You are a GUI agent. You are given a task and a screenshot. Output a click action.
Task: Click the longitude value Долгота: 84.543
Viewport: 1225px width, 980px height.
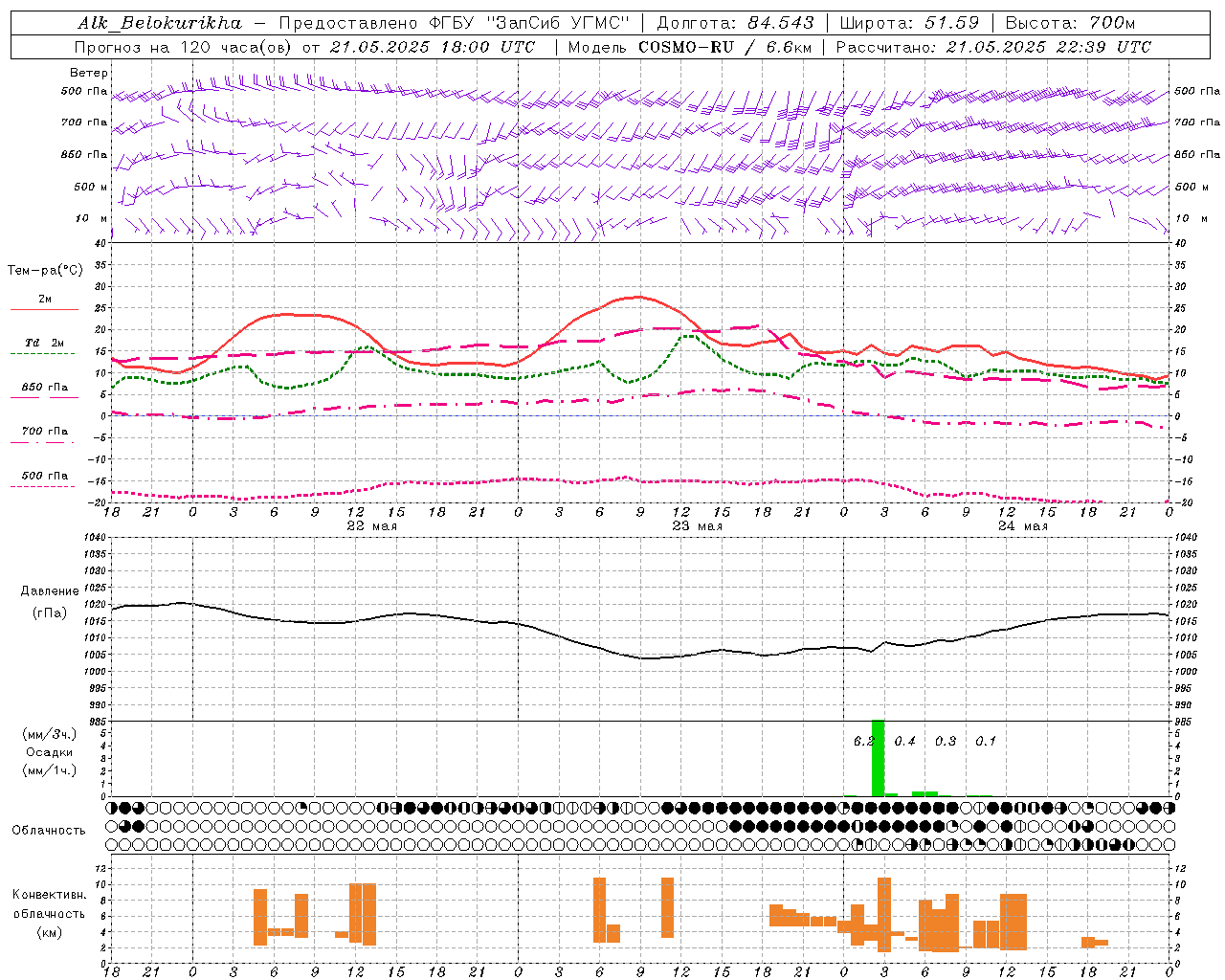pyautogui.click(x=735, y=22)
